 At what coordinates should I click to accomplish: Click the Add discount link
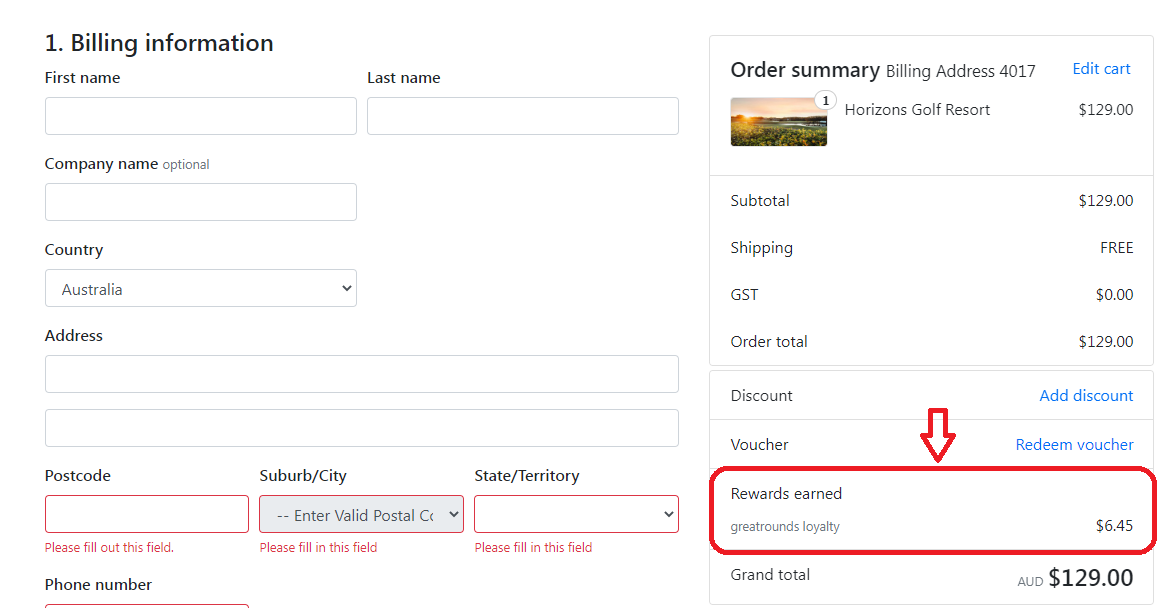pos(1086,396)
